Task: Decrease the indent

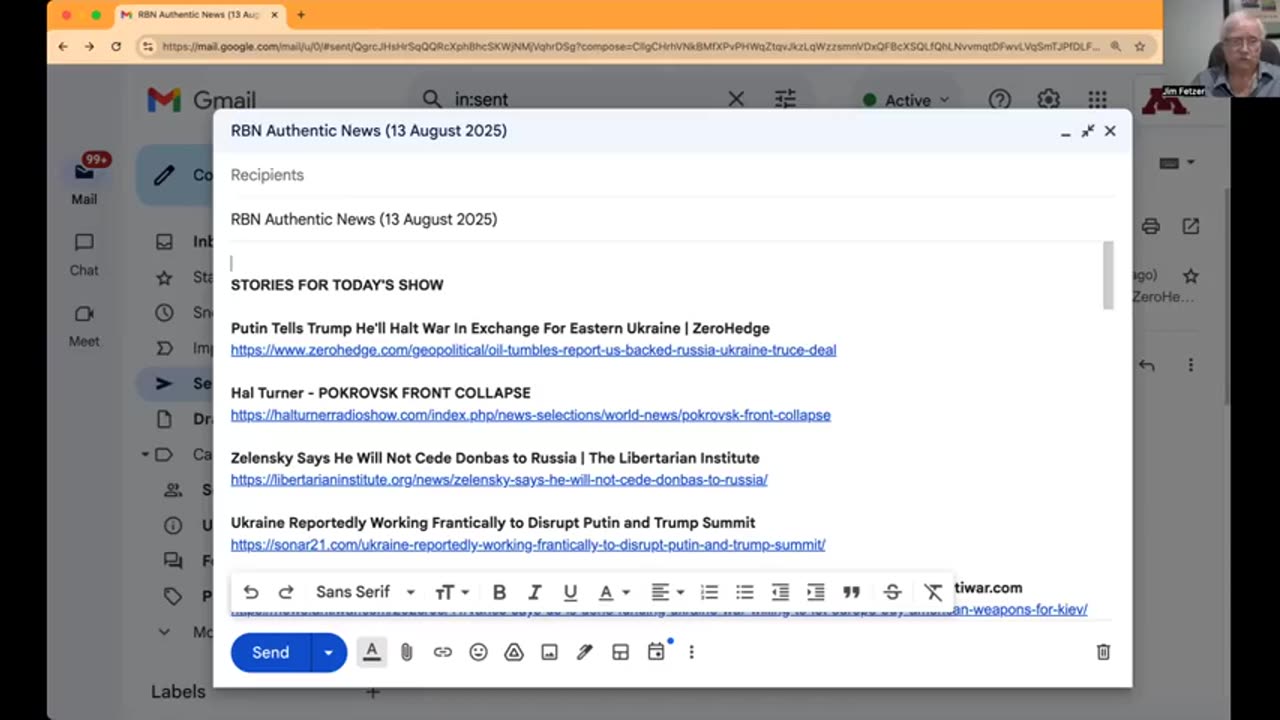Action: (x=780, y=592)
